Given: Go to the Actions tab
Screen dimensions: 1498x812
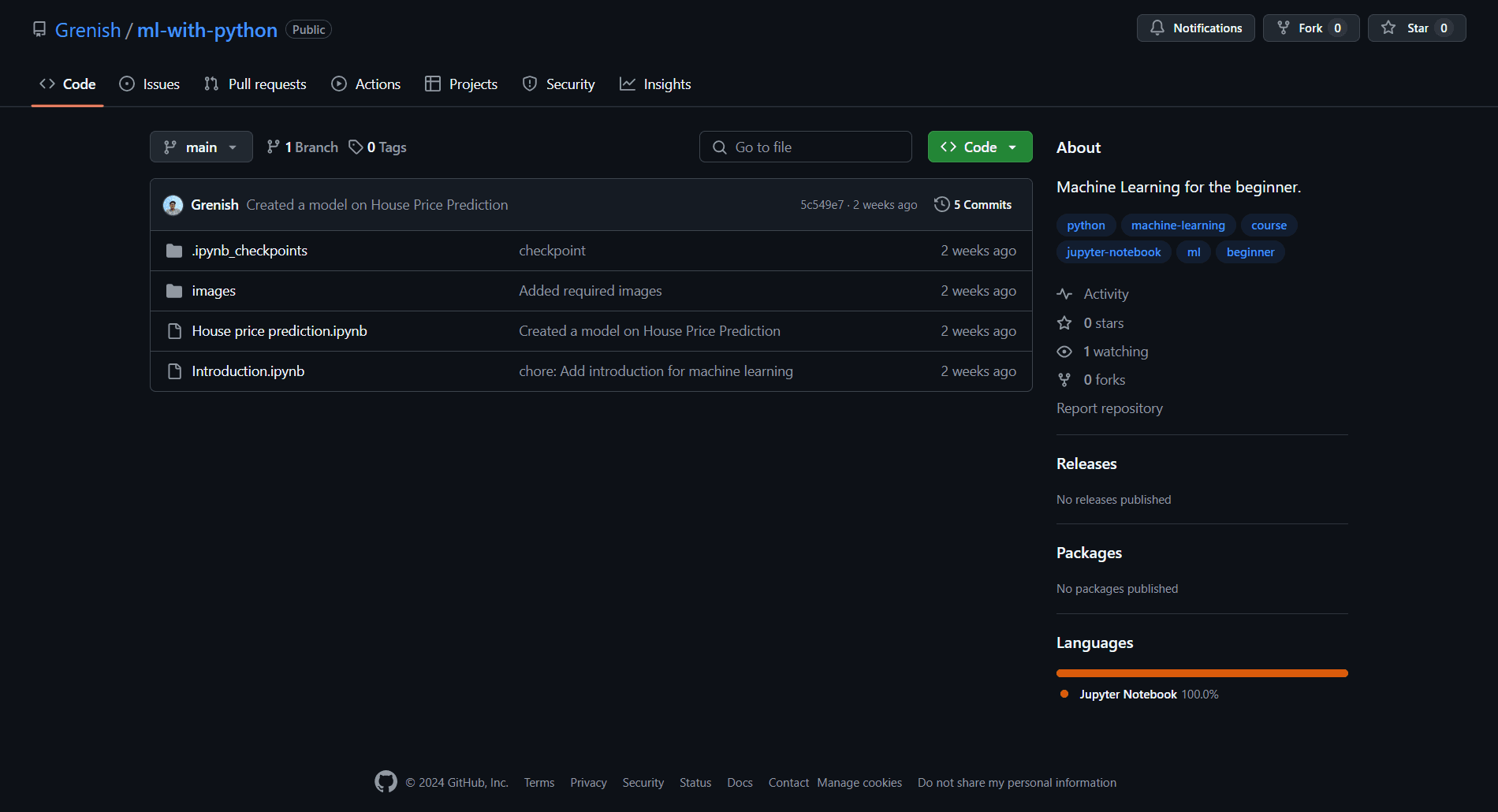Looking at the screenshot, I should click(x=366, y=84).
